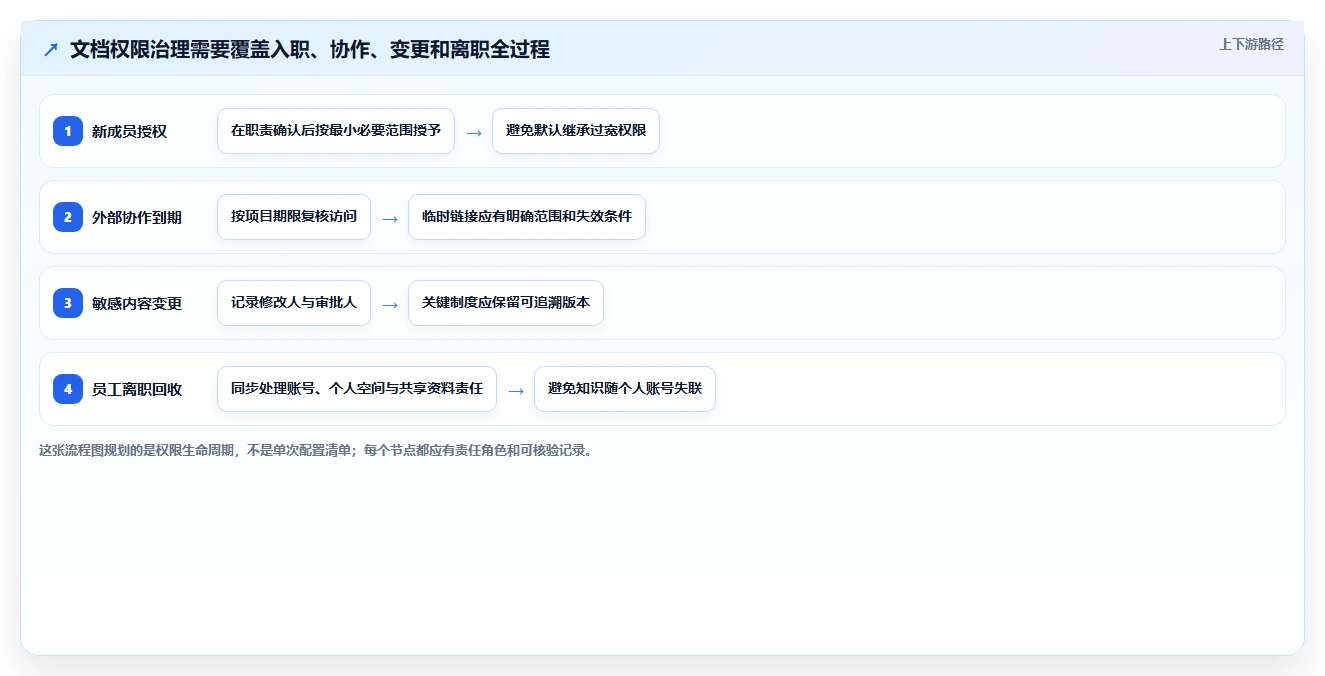Click the 记录修改人与审批人 box
Image resolution: width=1325 pixels, height=676 pixels.
(x=294, y=303)
